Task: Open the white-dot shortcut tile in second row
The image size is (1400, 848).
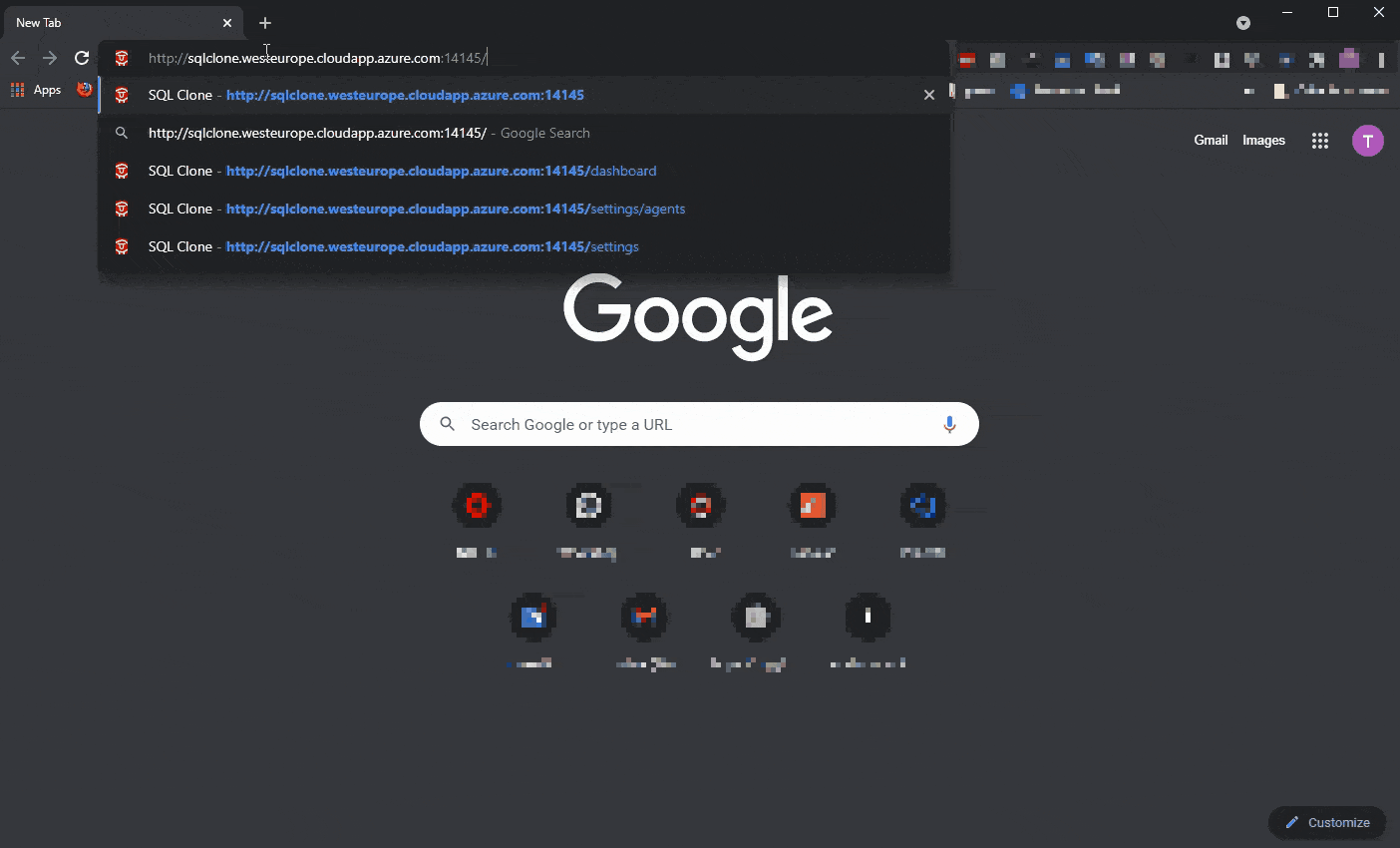Action: [868, 617]
